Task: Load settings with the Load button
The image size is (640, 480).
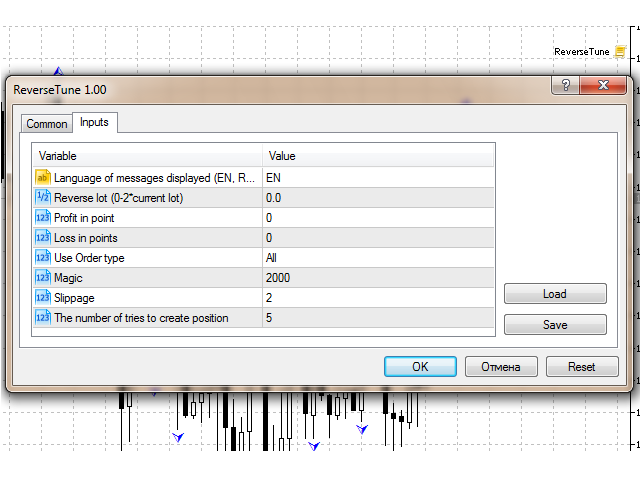Action: (555, 294)
